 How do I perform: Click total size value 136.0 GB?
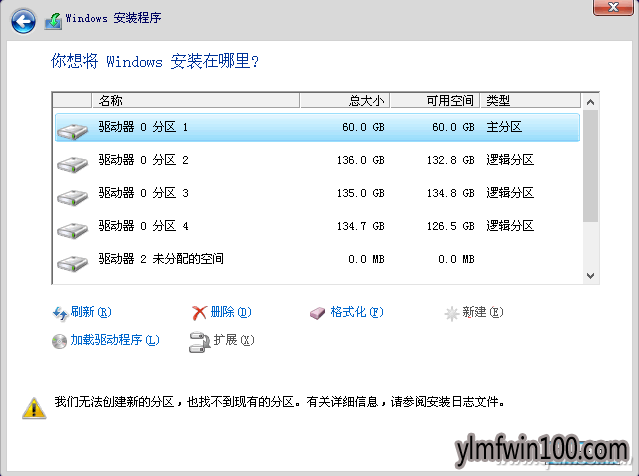pos(361,160)
